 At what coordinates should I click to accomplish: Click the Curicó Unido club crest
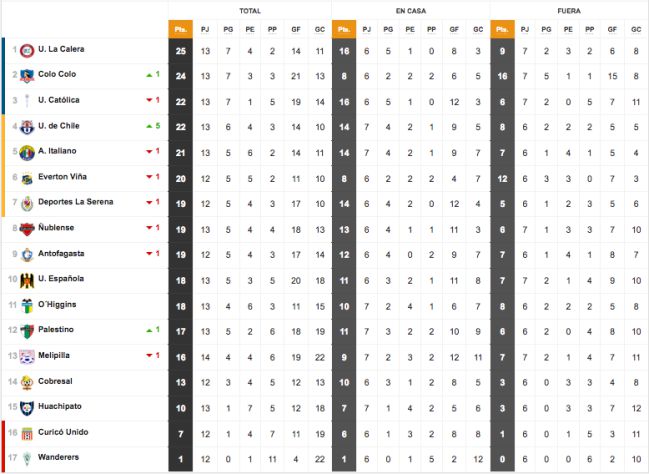click(26, 432)
